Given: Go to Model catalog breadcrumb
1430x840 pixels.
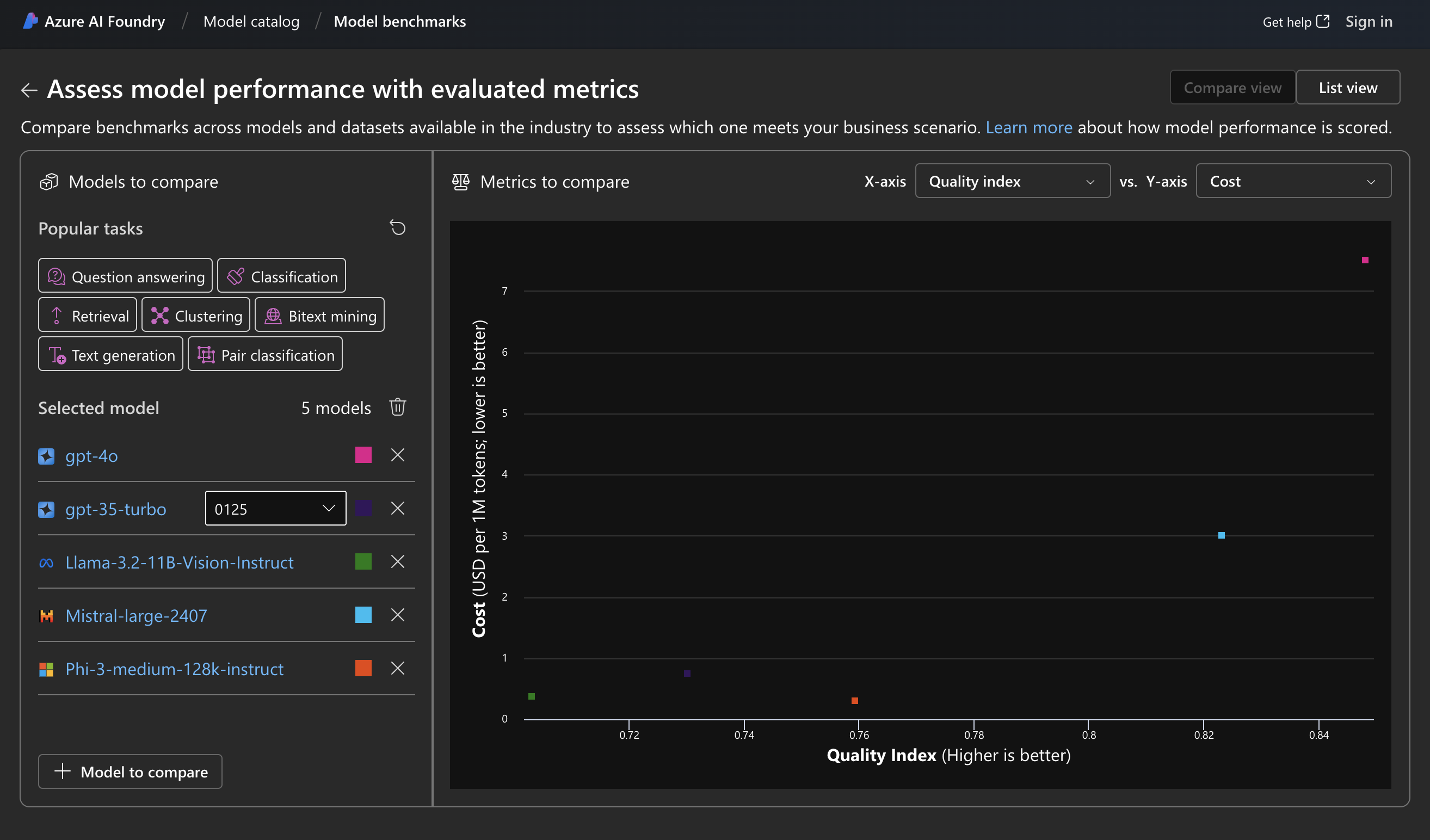Looking at the screenshot, I should tap(251, 21).
